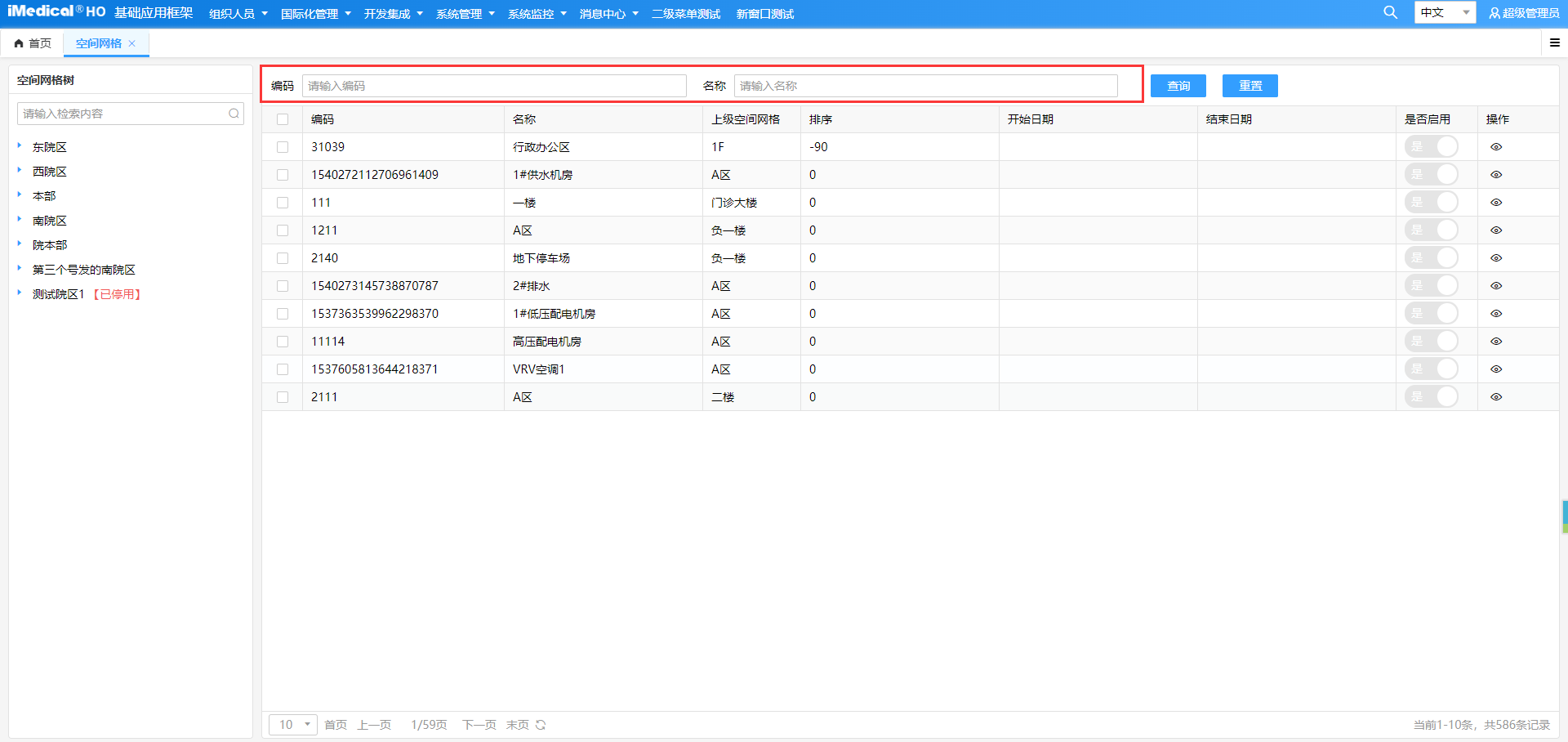Click the home icon on the 首页 tab
1568x742 pixels.
coord(18,42)
